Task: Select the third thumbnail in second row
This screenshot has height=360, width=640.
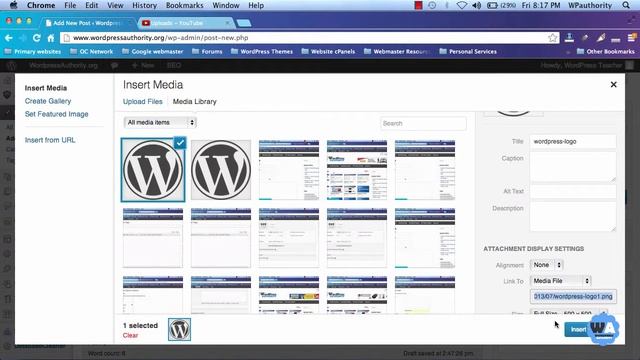Action: (289, 238)
